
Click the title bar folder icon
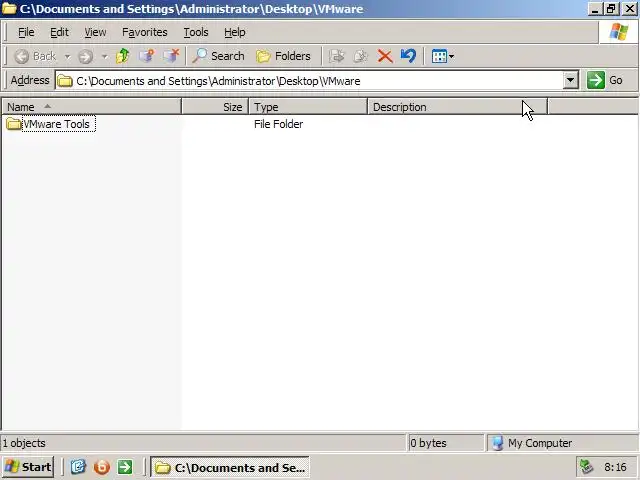click(x=9, y=8)
